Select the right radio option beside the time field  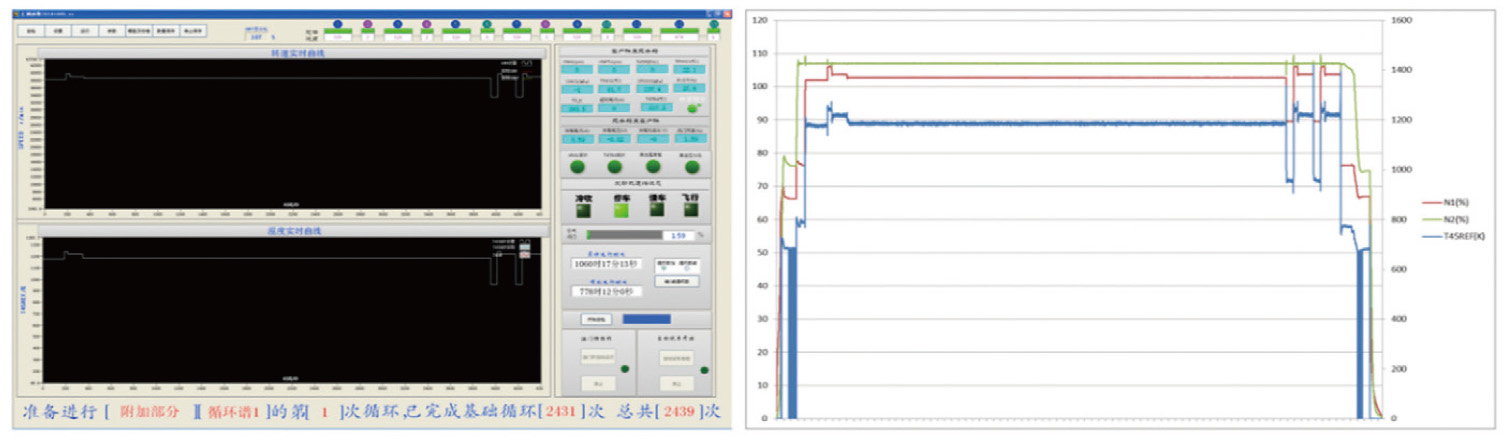click(687, 268)
